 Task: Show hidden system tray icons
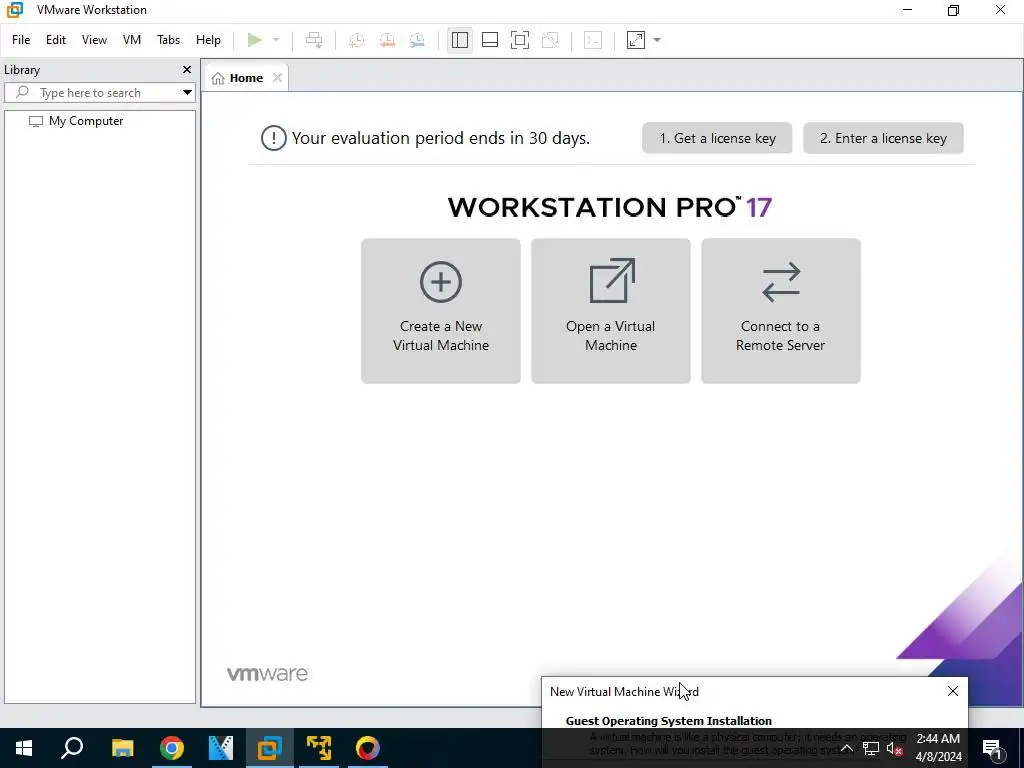tap(846, 748)
